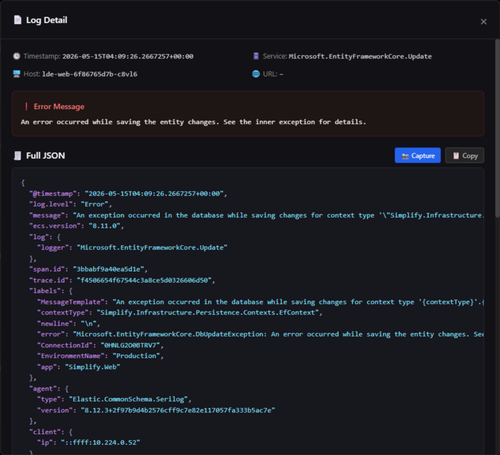The height and width of the screenshot is (455, 500).
Task: Click the Host computer icon
Action: (x=16, y=74)
